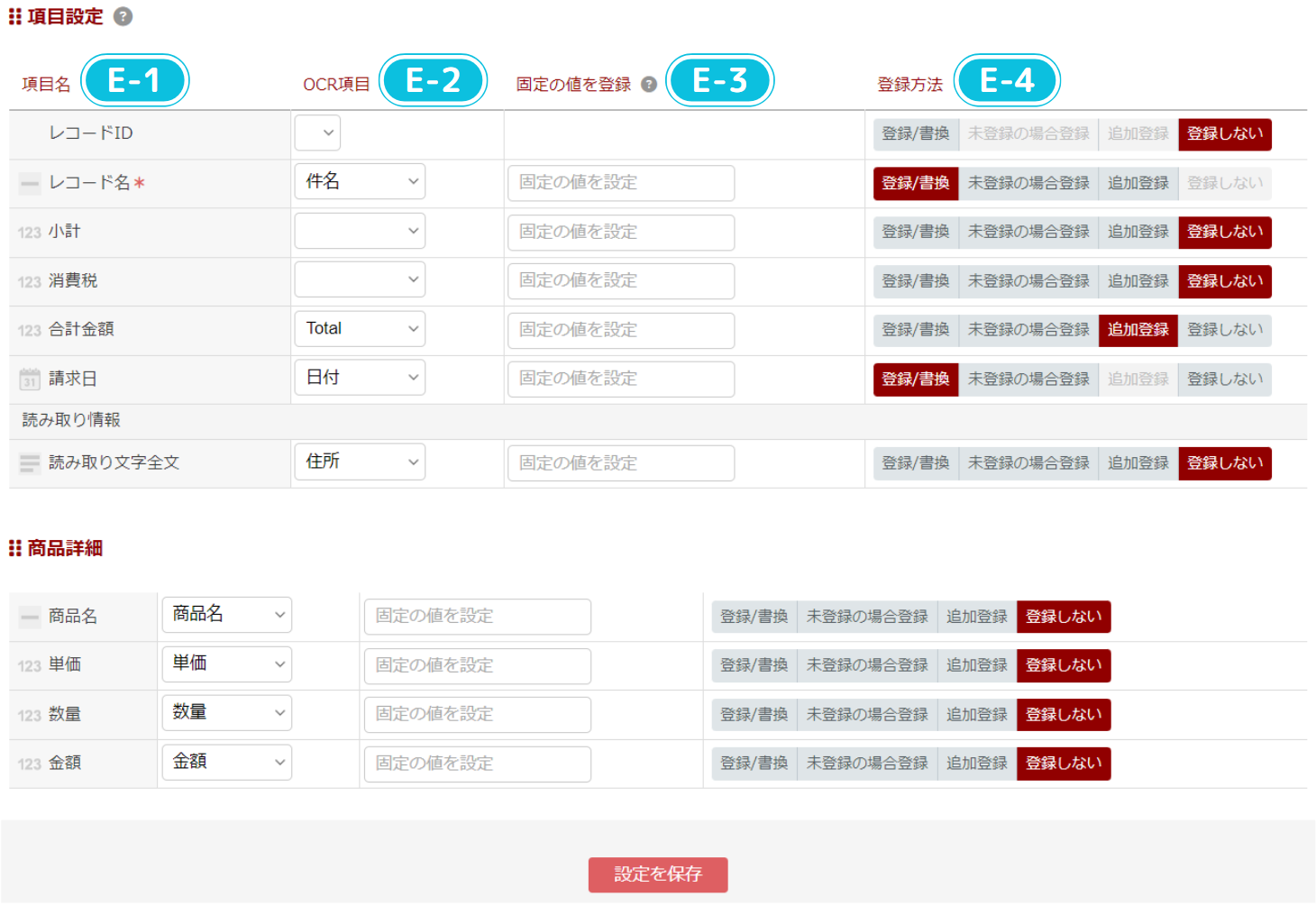Click the 設定を保存 button
This screenshot has width=1316, height=906.
(x=658, y=874)
